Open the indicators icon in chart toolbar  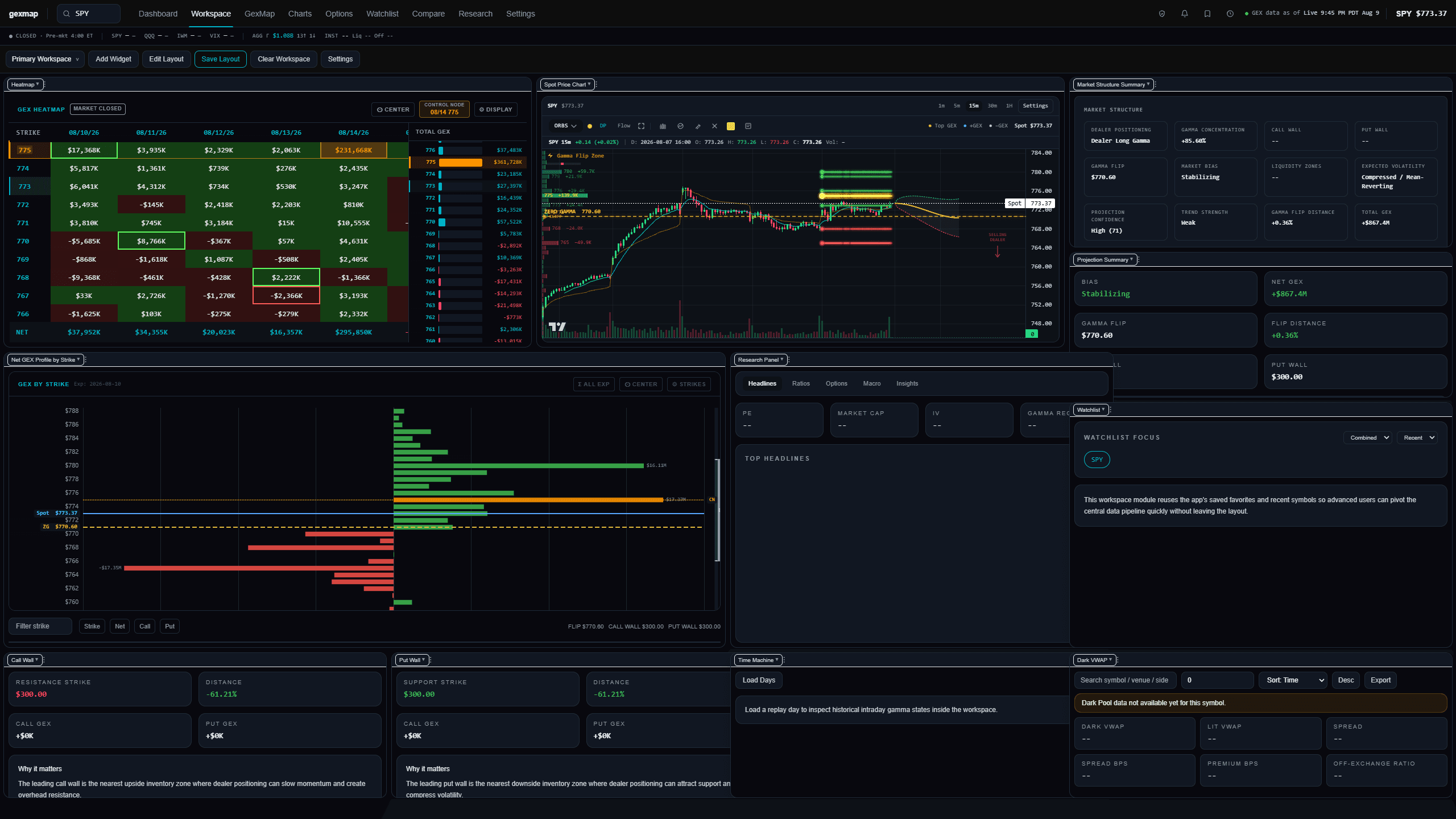(680, 126)
